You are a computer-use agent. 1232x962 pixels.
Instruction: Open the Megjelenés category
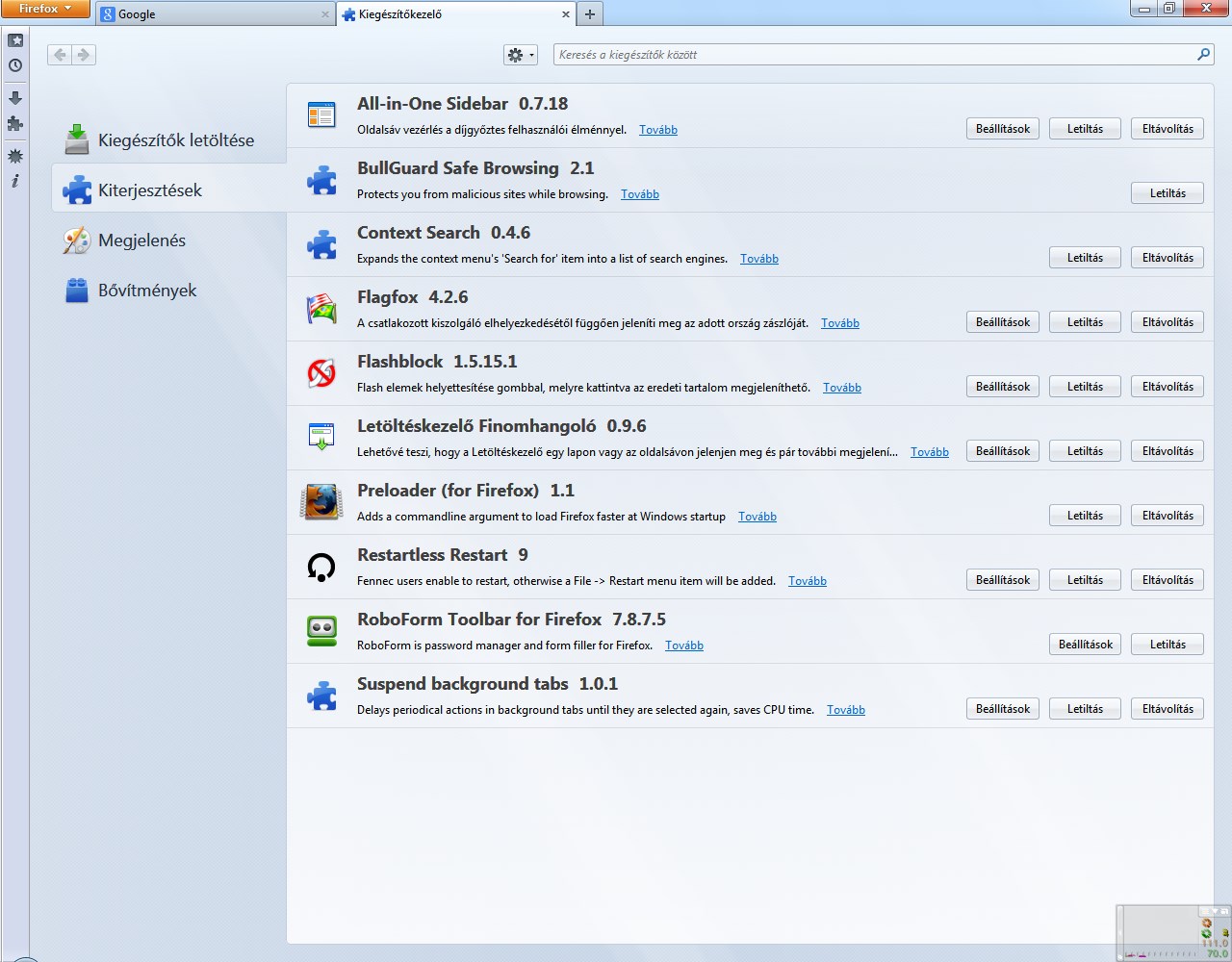click(168, 240)
